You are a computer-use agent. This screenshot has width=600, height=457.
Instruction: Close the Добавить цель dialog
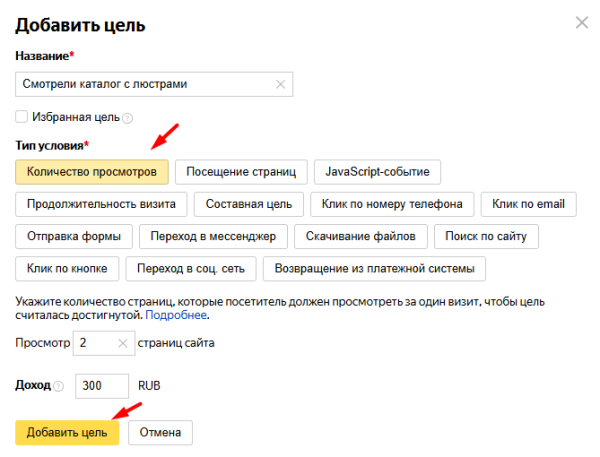pos(582,22)
